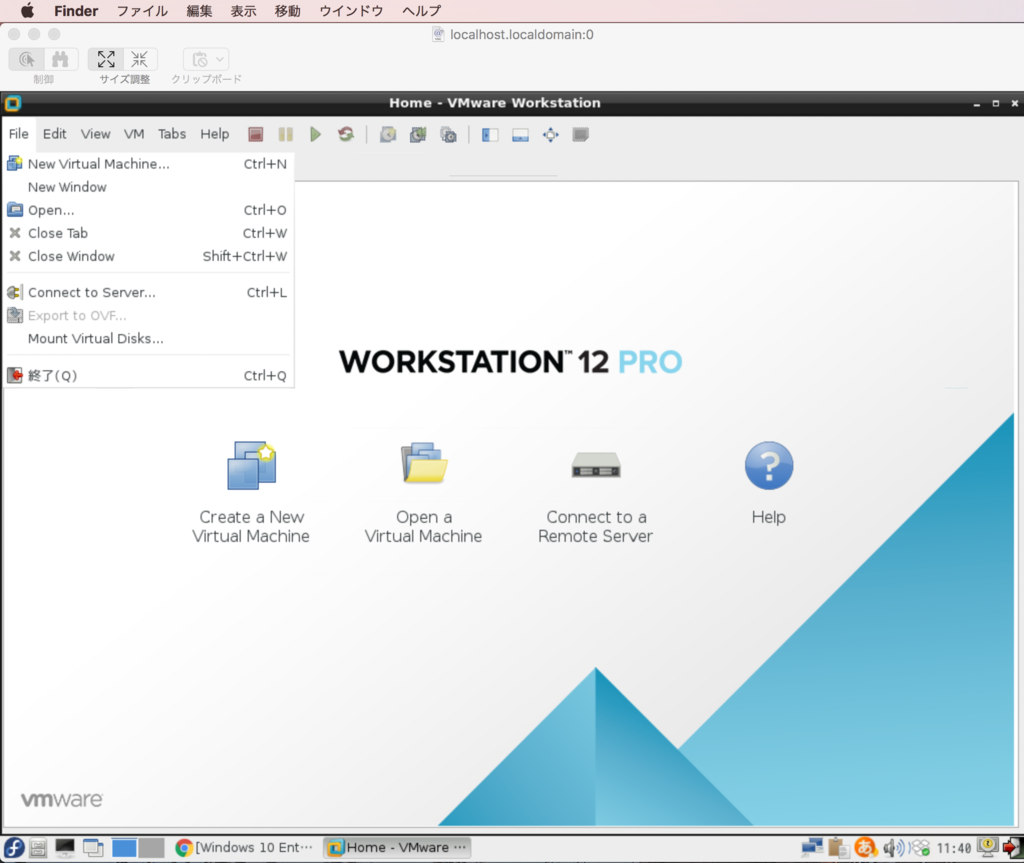
Task: Choose Close Window in the File menu
Action: click(x=148, y=256)
